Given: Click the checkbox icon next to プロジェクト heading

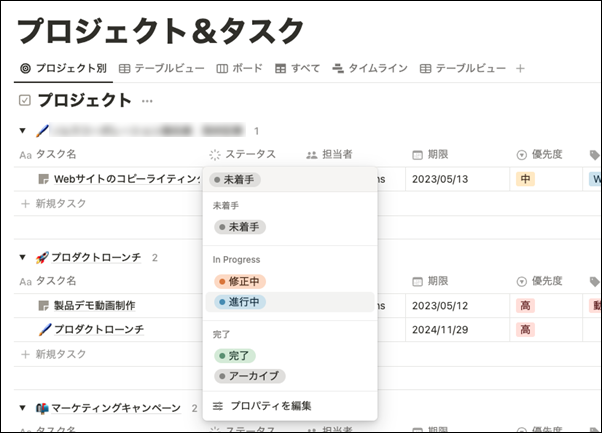Looking at the screenshot, I should click(x=25, y=100).
